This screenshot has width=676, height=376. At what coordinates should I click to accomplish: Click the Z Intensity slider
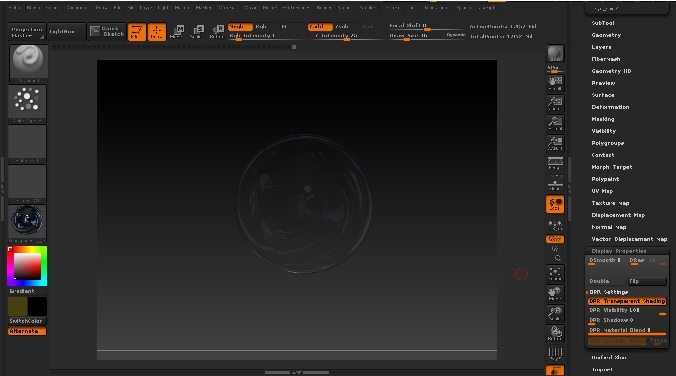[x=346, y=36]
